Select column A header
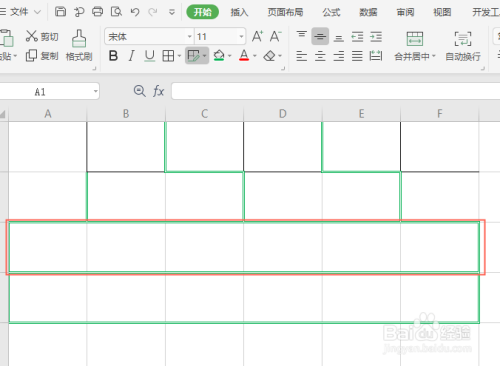 pyautogui.click(x=48, y=114)
